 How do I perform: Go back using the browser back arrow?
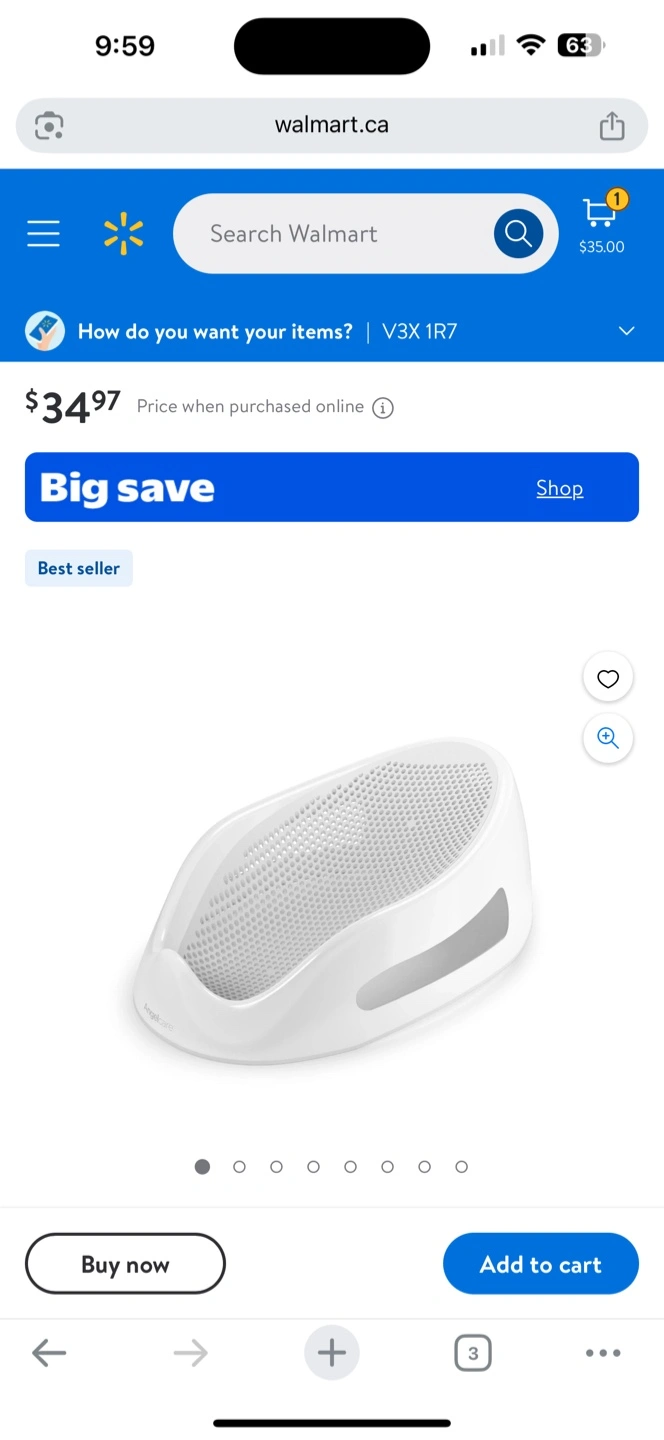(49, 1354)
